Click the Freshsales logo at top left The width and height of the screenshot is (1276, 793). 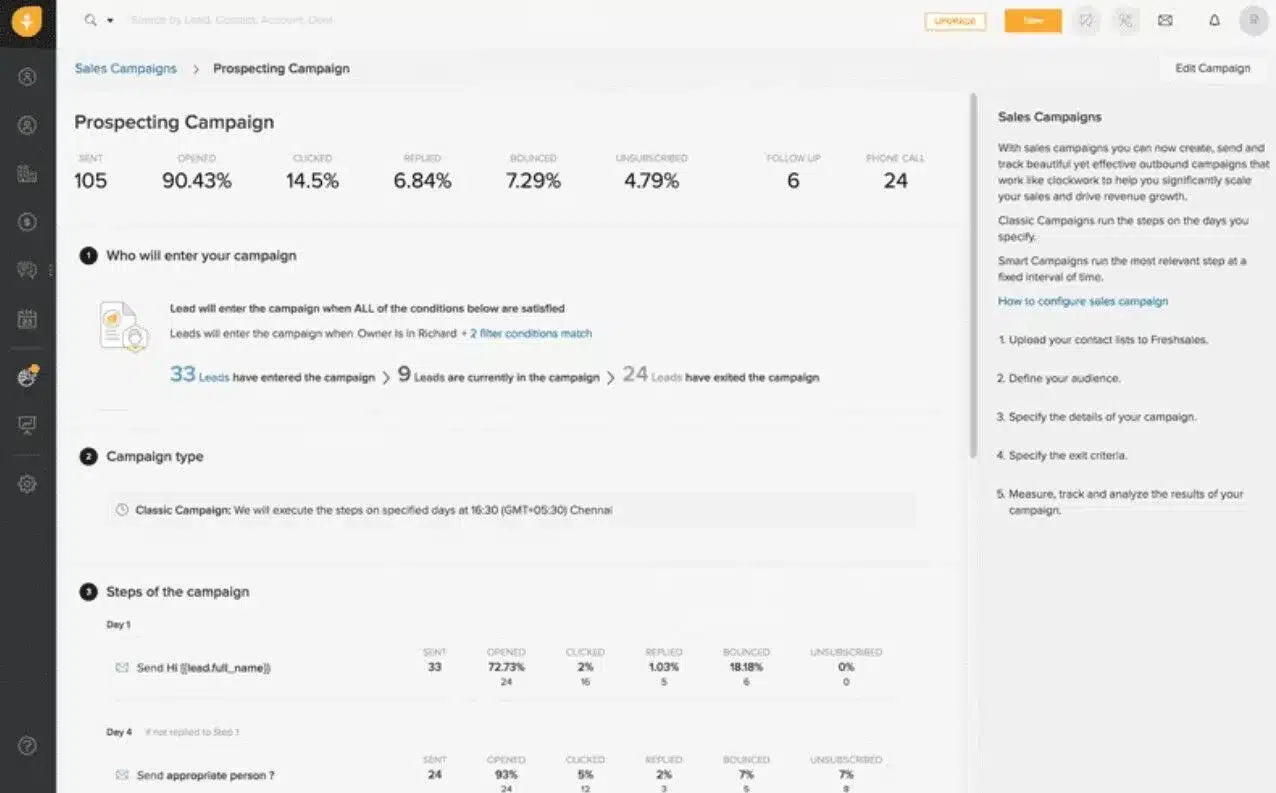coord(27,21)
